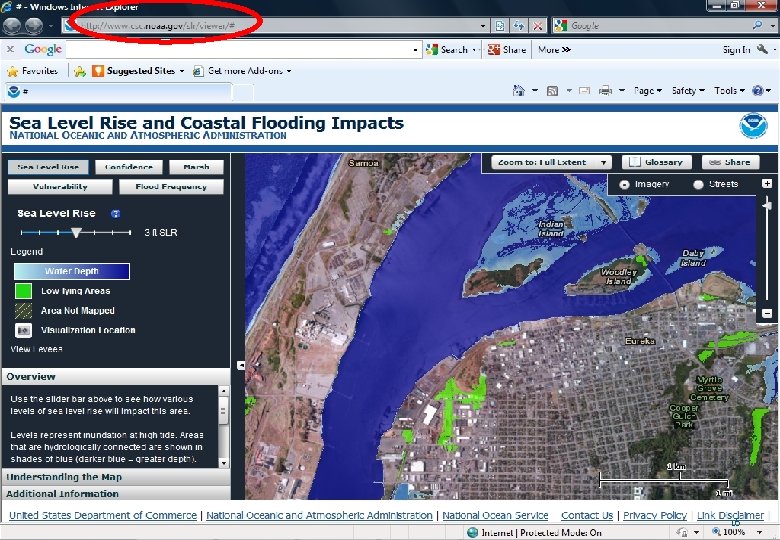Click the NOAA logo in page header

pos(753,125)
